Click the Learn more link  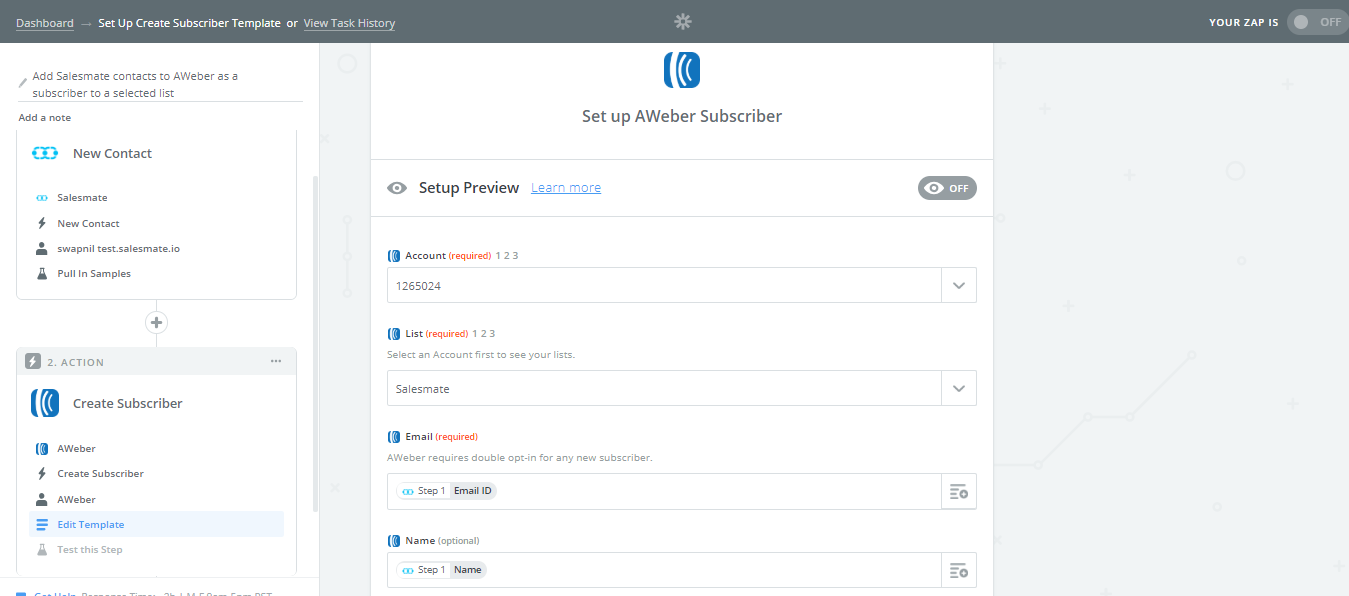pos(565,187)
